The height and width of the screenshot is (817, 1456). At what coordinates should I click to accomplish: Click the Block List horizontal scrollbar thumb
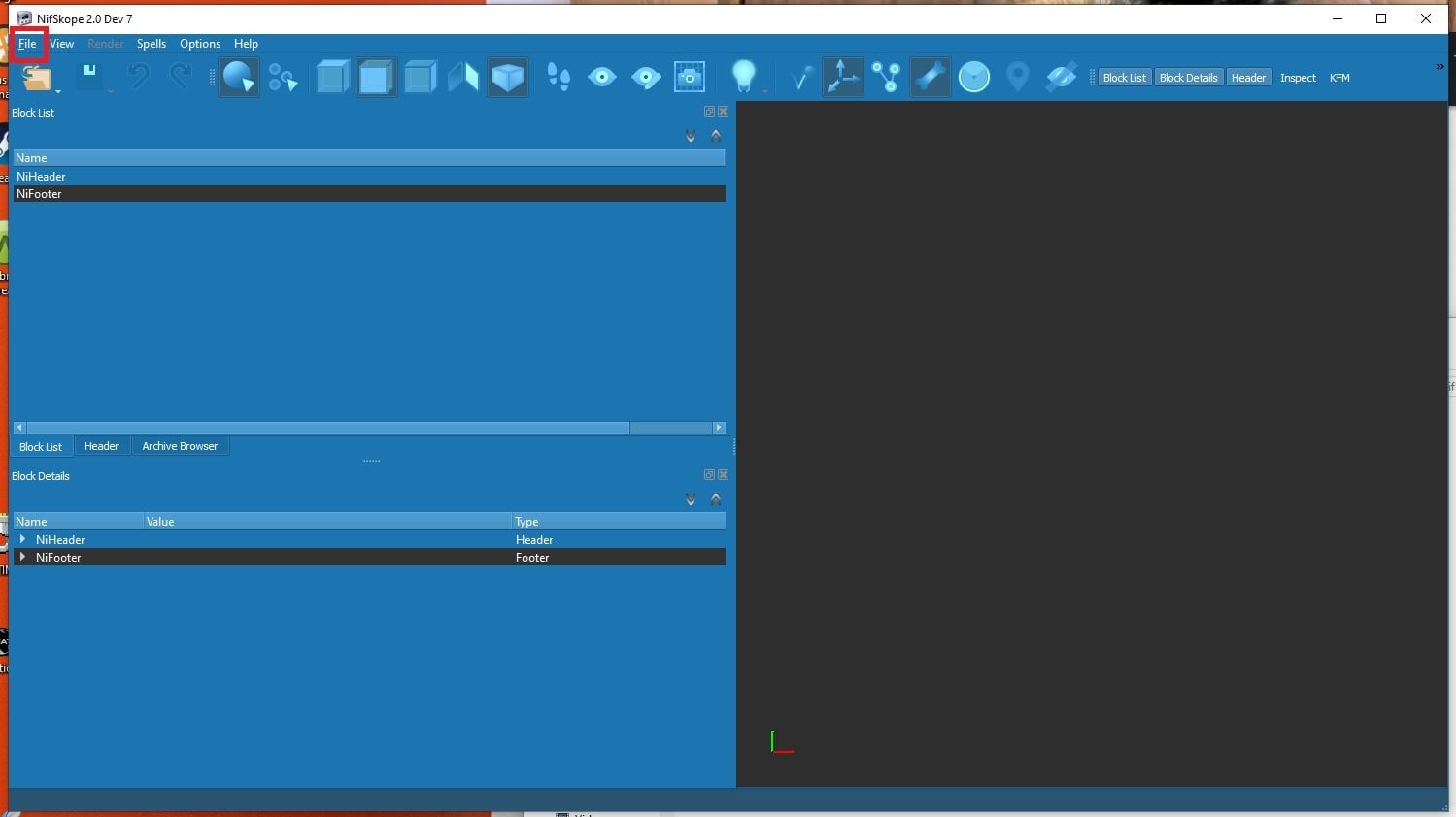coord(328,427)
